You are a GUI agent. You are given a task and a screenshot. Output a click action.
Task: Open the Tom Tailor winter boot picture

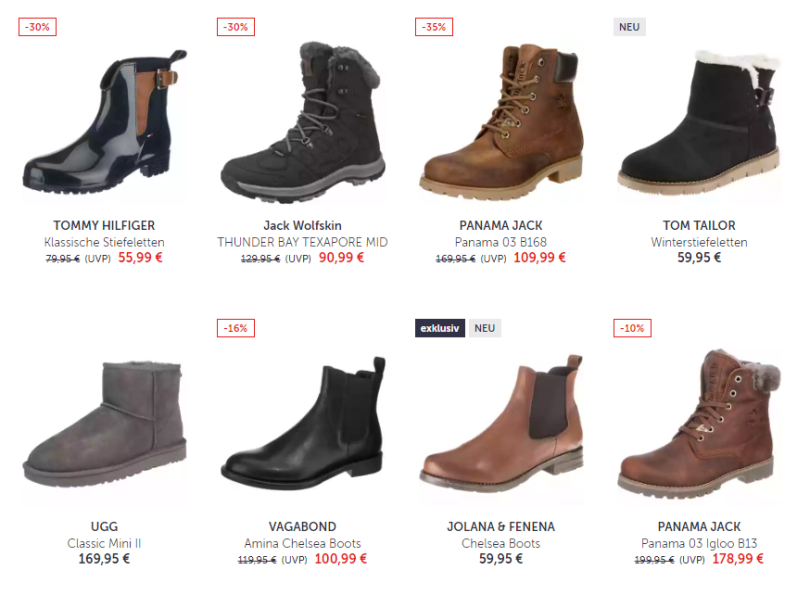[699, 121]
